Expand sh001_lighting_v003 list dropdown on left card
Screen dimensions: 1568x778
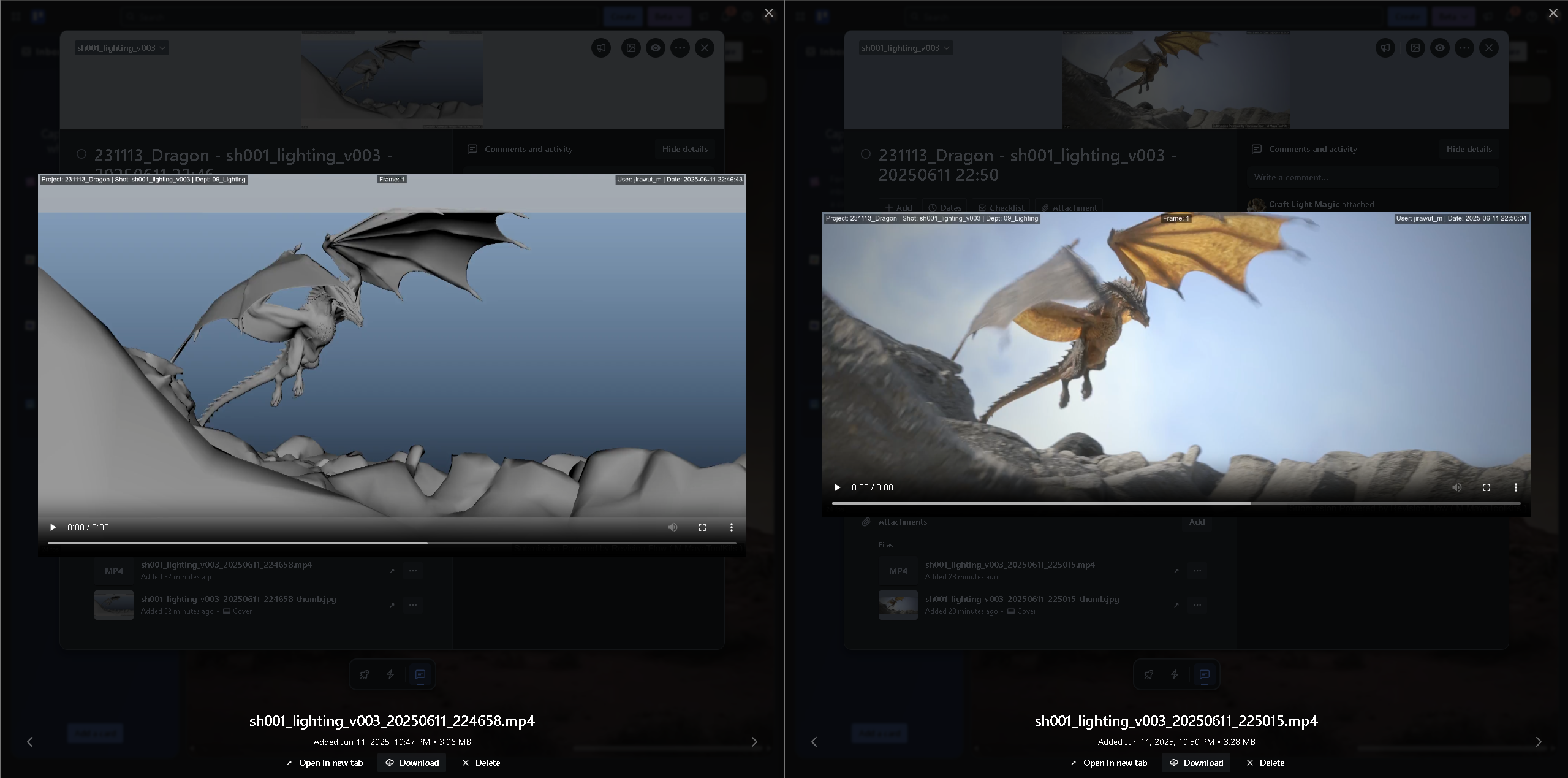pyautogui.click(x=121, y=48)
